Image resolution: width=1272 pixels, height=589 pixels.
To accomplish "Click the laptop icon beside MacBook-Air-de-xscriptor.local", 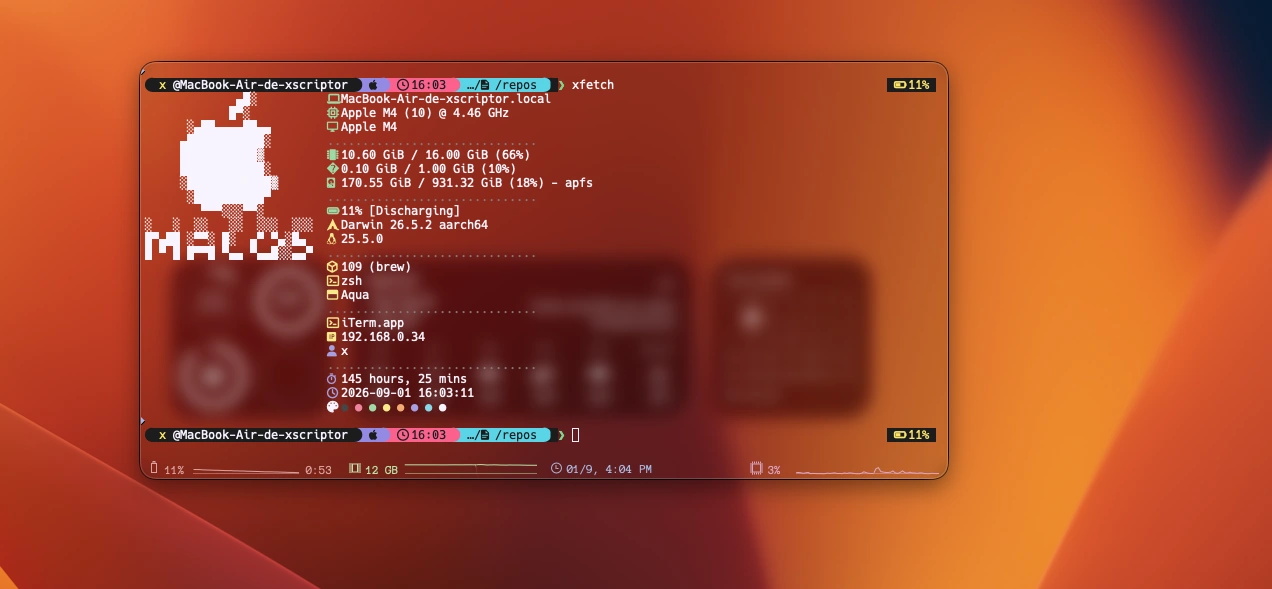I will click(x=333, y=99).
